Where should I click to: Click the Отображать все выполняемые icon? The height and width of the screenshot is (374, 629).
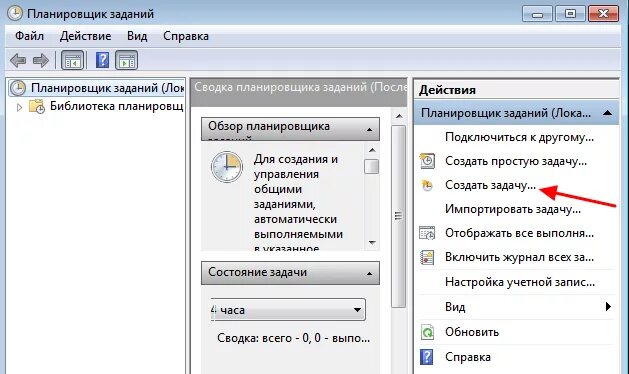pos(427,233)
